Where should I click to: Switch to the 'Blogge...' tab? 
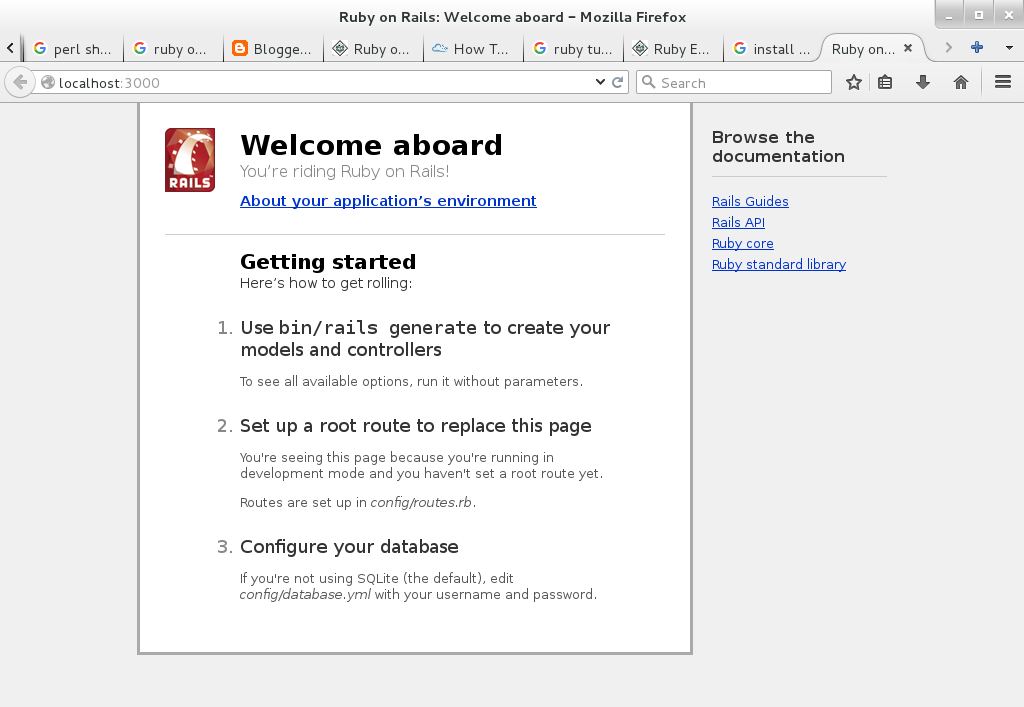pos(273,48)
